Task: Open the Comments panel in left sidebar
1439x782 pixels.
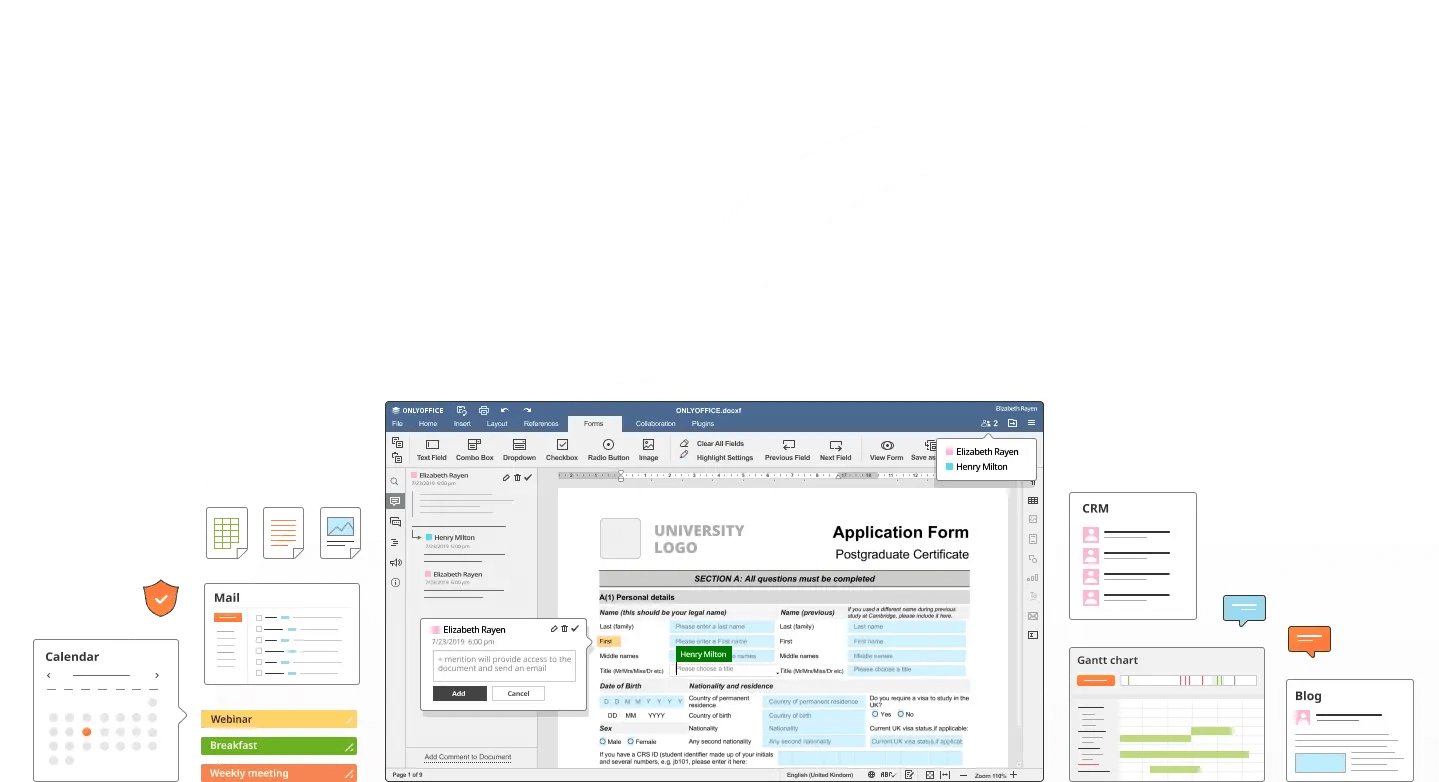Action: 395,501
